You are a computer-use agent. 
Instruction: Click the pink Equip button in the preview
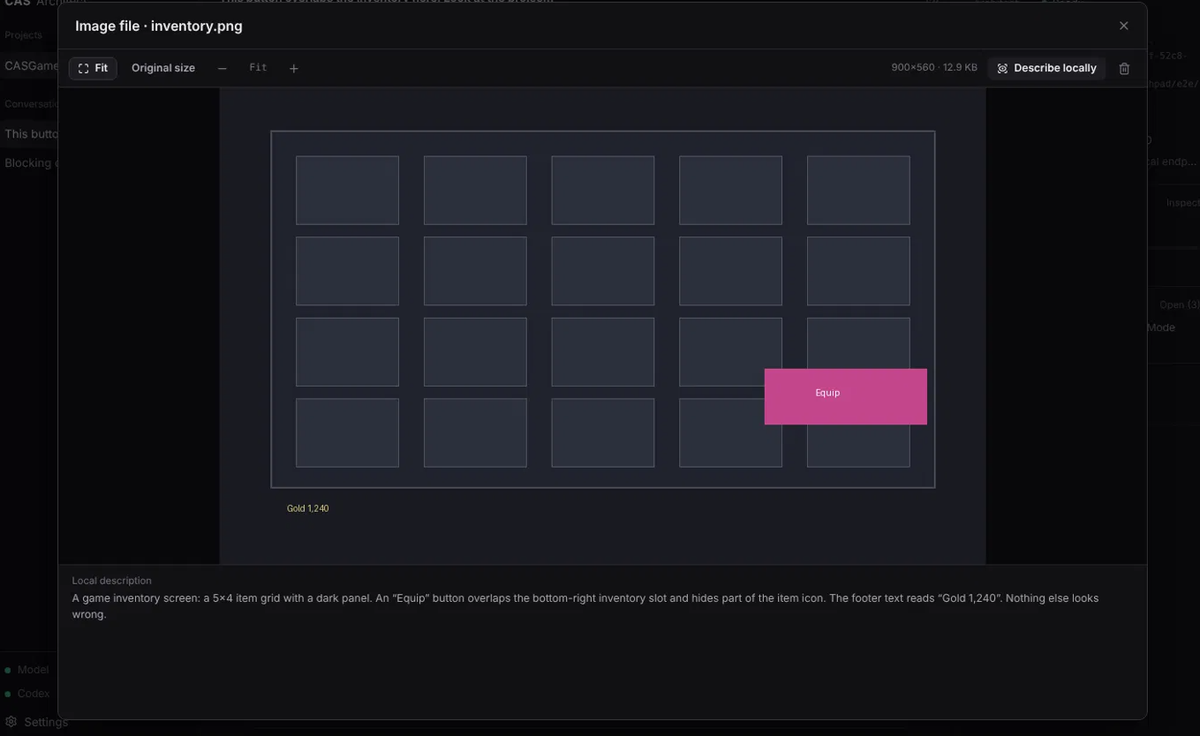[x=846, y=396]
